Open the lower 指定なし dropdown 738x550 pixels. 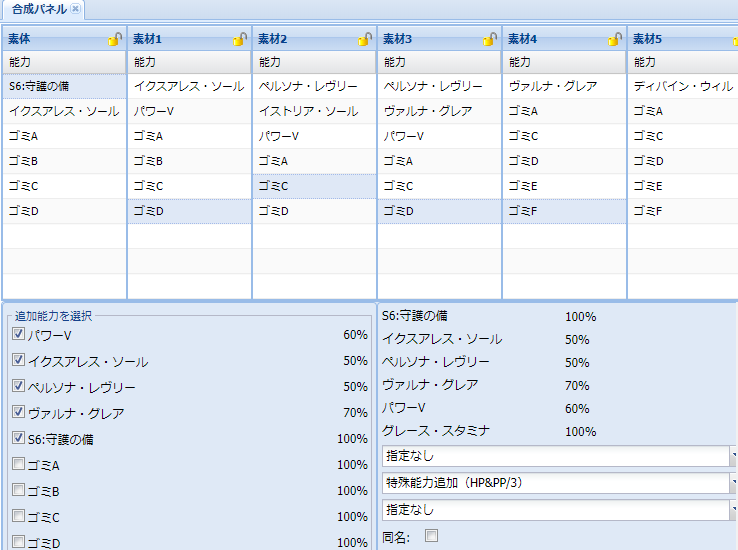(x=559, y=510)
